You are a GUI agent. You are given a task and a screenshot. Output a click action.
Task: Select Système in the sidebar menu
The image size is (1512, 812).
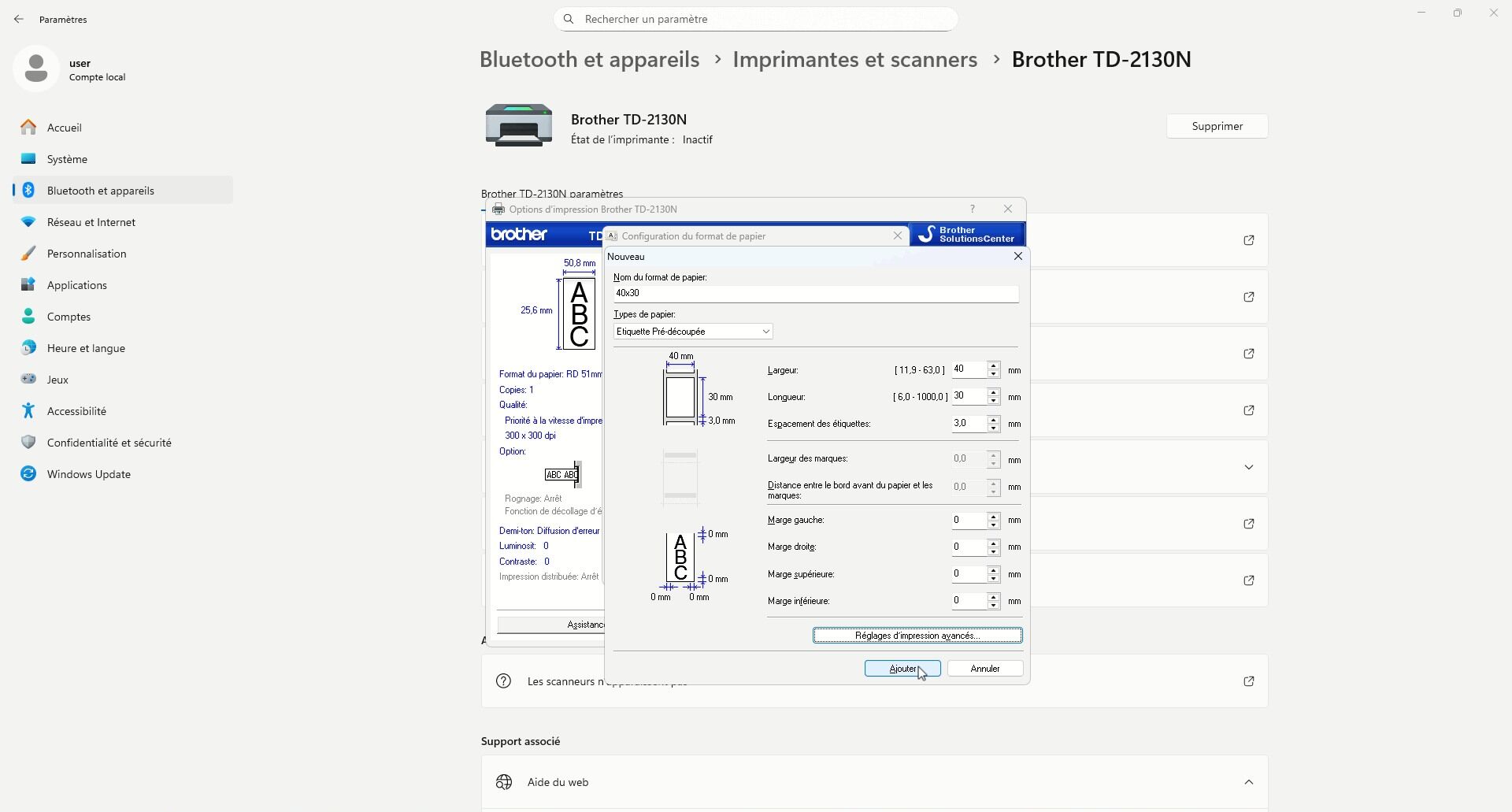pyautogui.click(x=67, y=159)
